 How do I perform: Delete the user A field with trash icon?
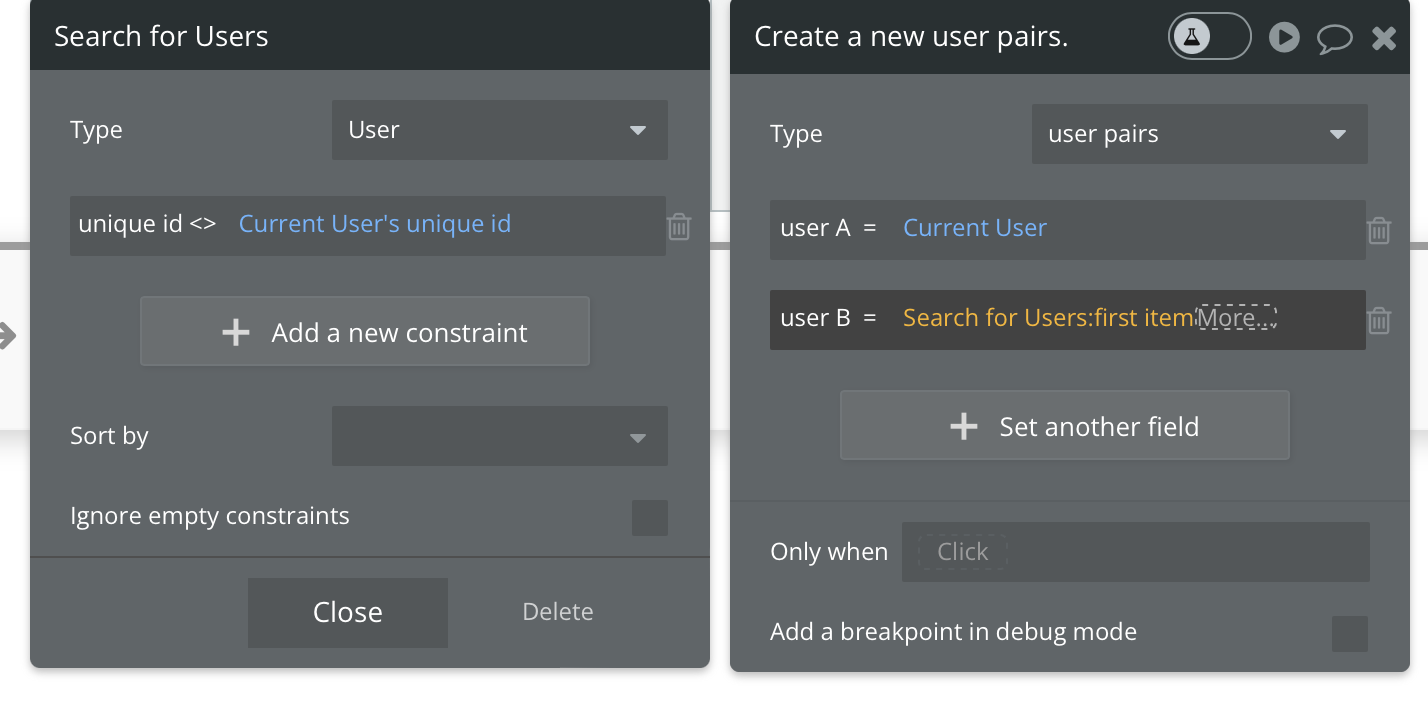(x=1379, y=231)
